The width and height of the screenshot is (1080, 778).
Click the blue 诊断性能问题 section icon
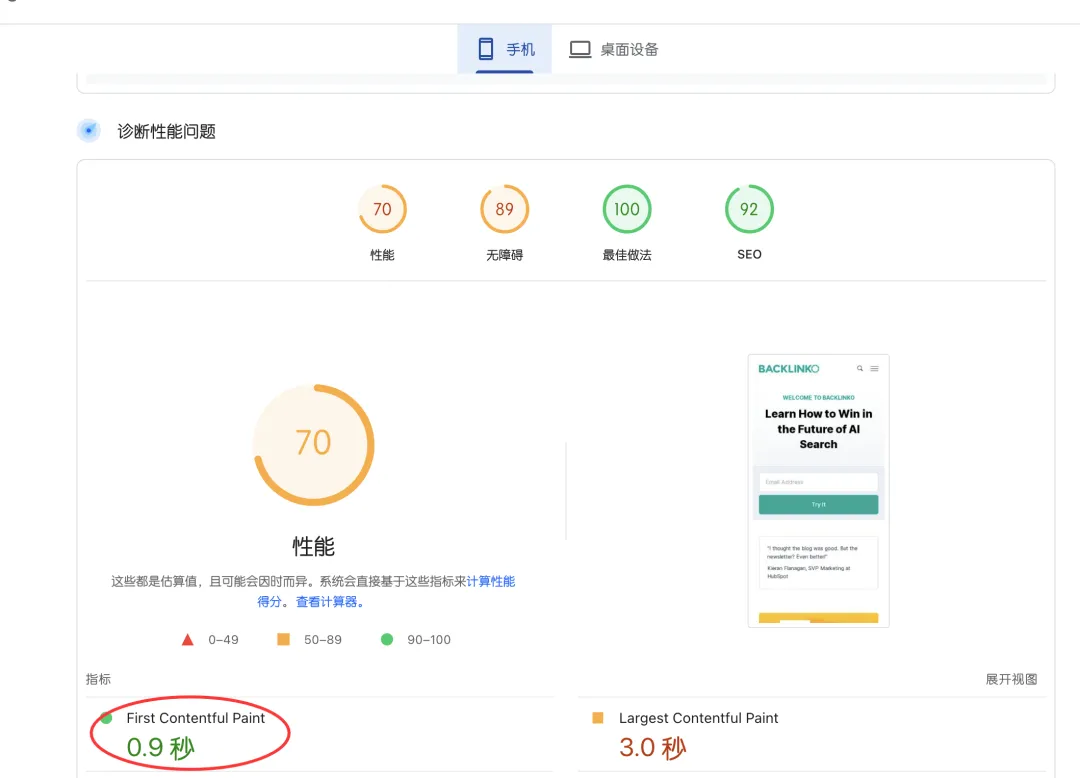pos(89,131)
